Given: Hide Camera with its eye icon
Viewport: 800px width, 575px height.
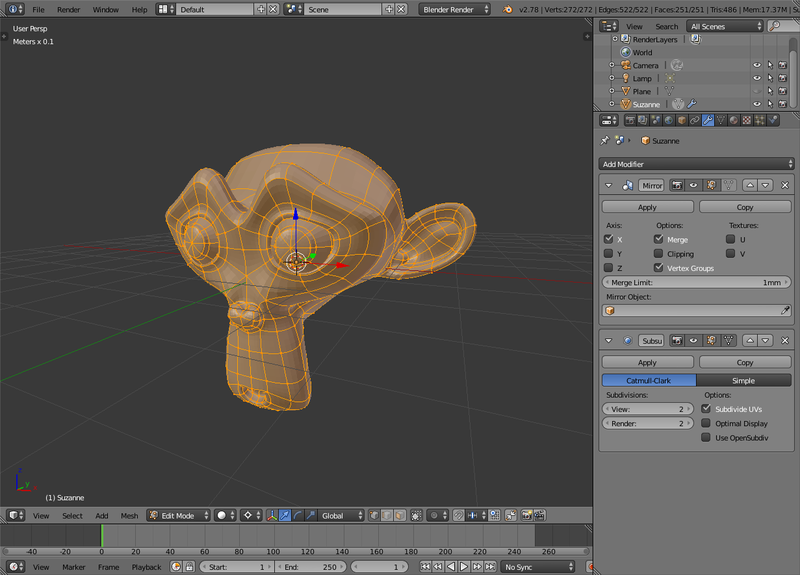Looking at the screenshot, I should (757, 65).
